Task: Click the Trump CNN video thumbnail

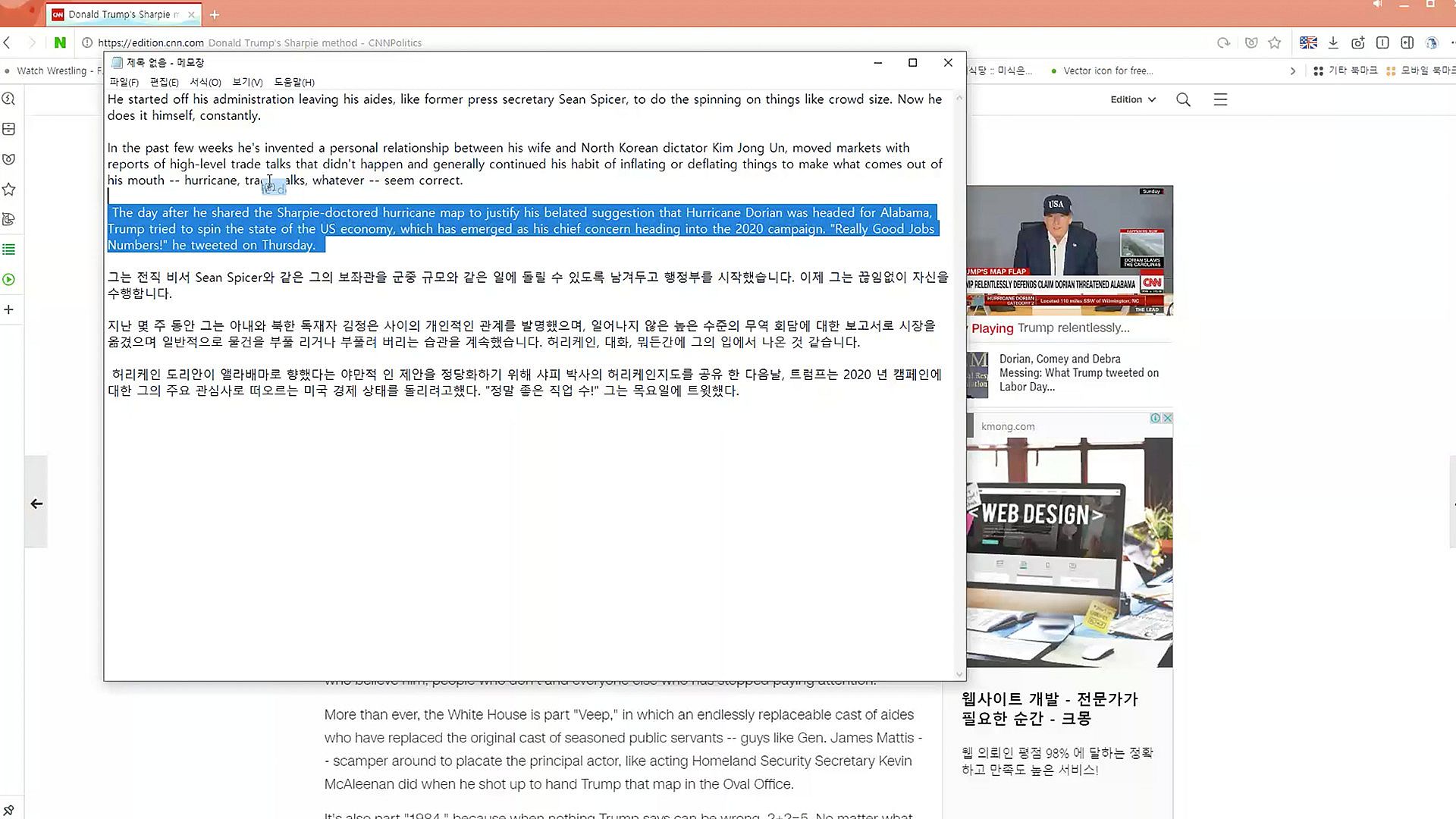Action: [x=1069, y=250]
